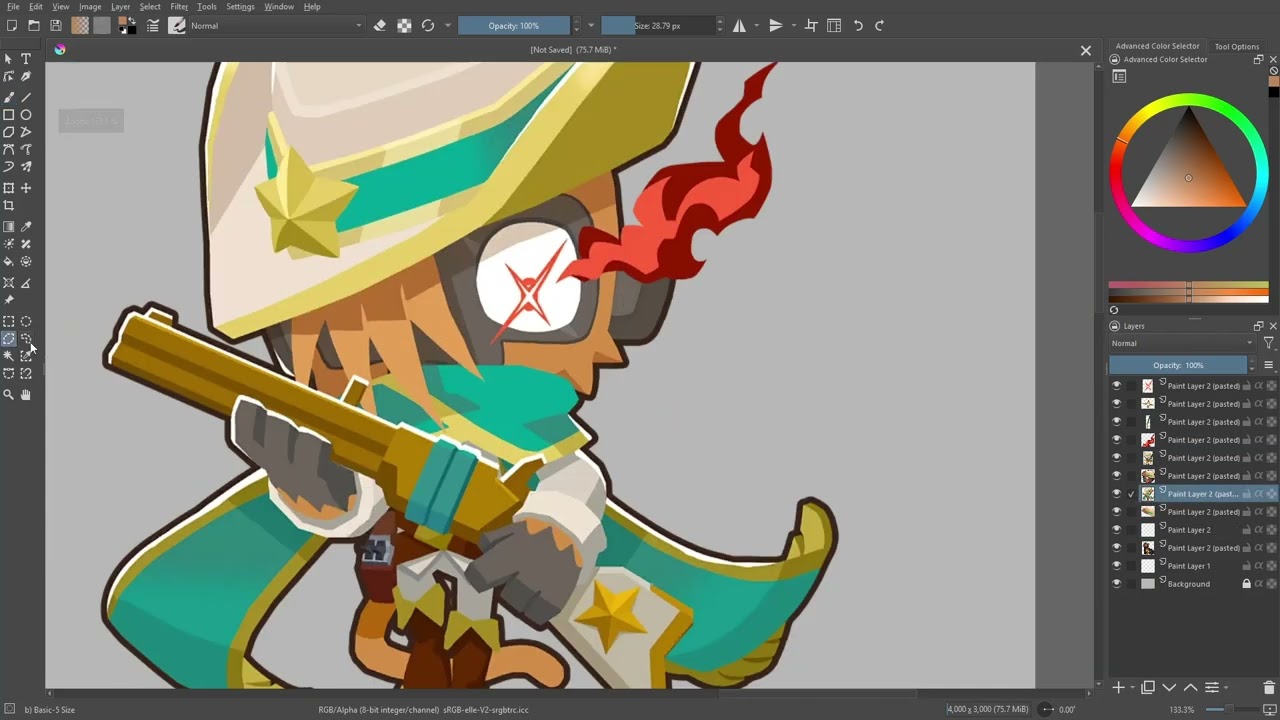The image size is (1280, 720).
Task: Open the Filter menu
Action: [x=179, y=7]
